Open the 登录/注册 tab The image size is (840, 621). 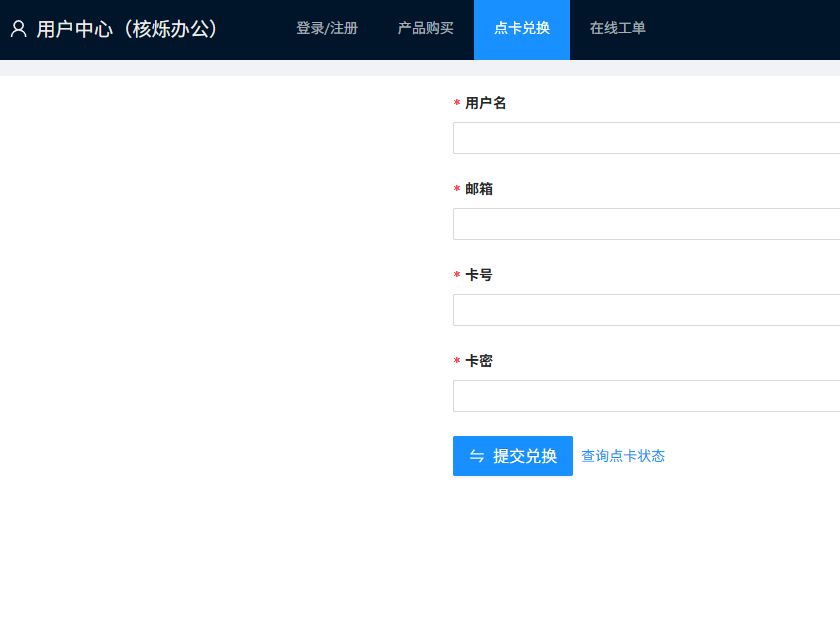point(326,29)
